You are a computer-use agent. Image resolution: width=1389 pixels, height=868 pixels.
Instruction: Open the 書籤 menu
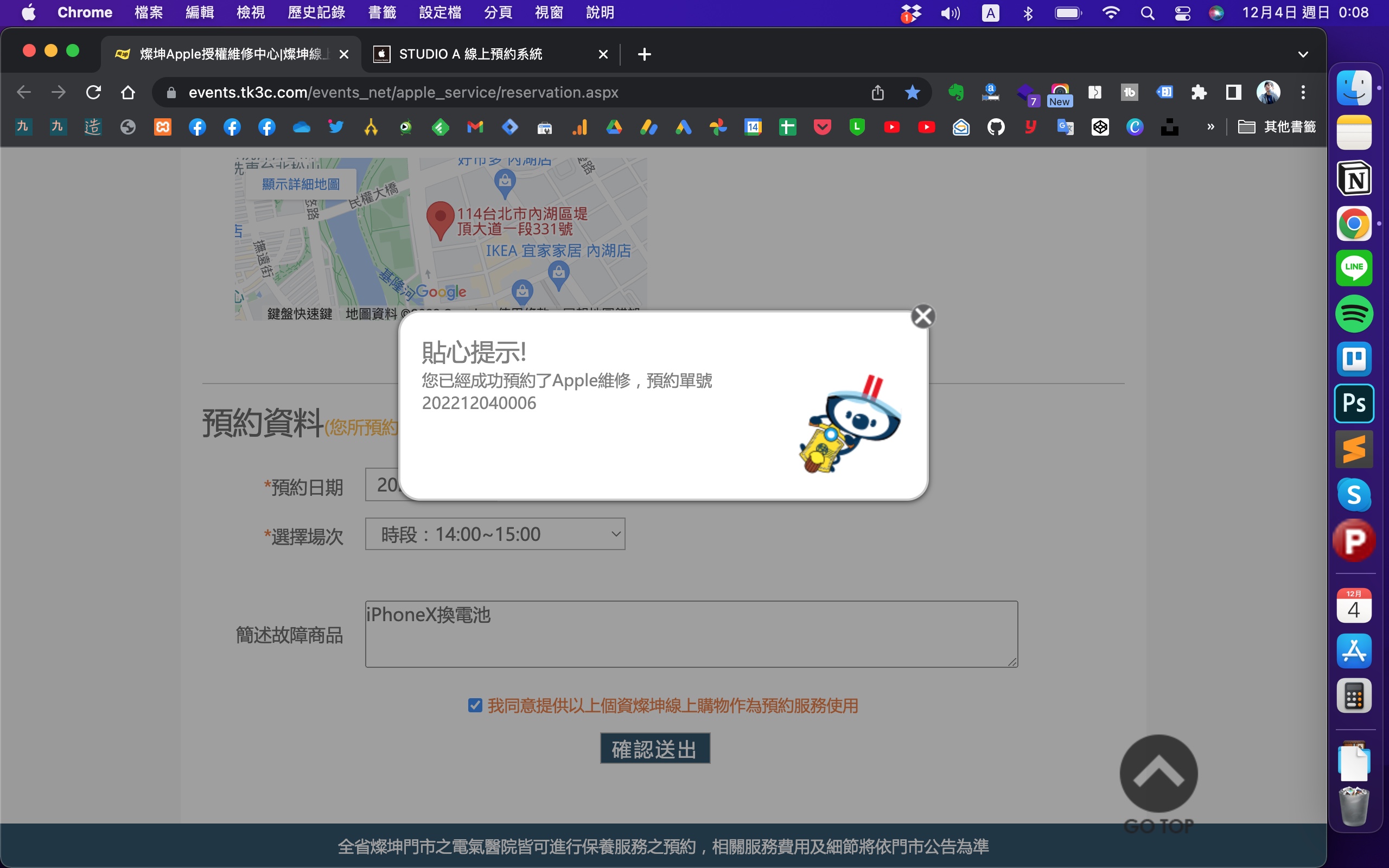point(383,12)
